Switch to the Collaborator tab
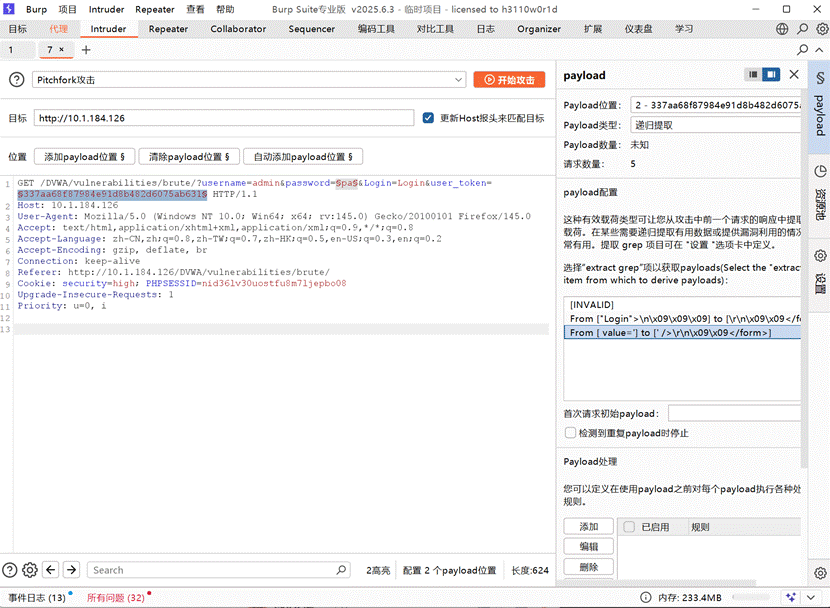Screen dimensions: 830x608 click(x=238, y=29)
